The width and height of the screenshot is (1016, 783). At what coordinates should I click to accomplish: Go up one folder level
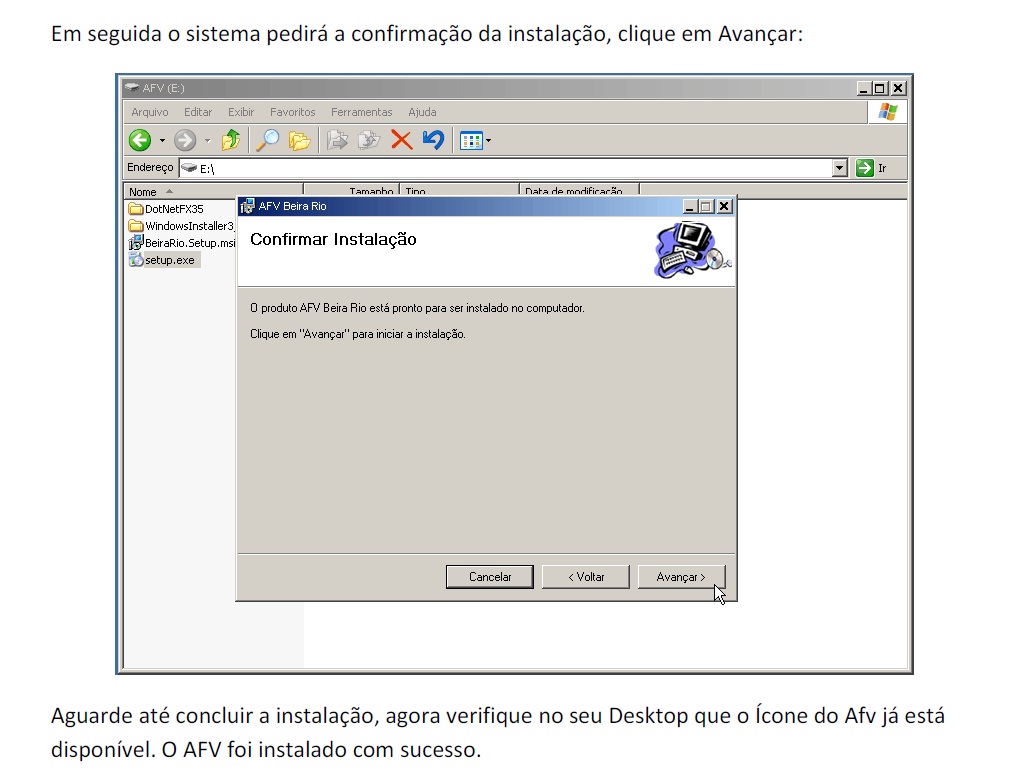[231, 140]
